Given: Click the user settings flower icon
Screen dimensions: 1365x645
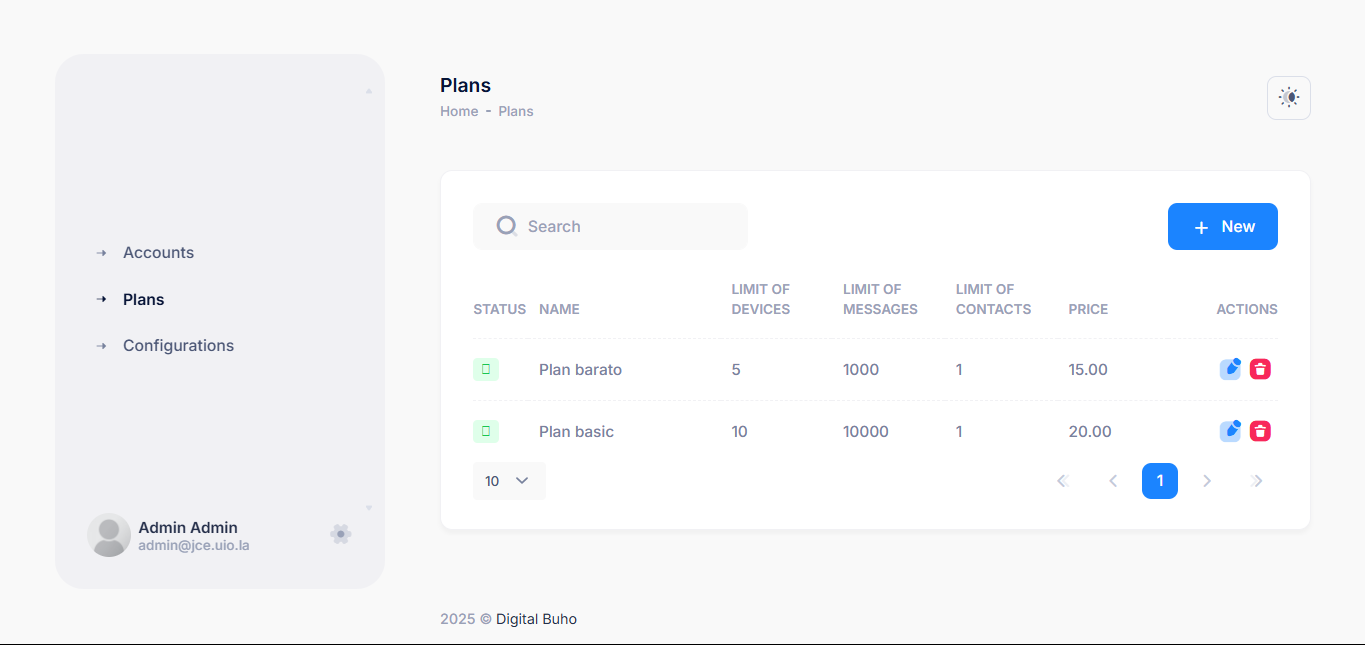Looking at the screenshot, I should point(341,534).
